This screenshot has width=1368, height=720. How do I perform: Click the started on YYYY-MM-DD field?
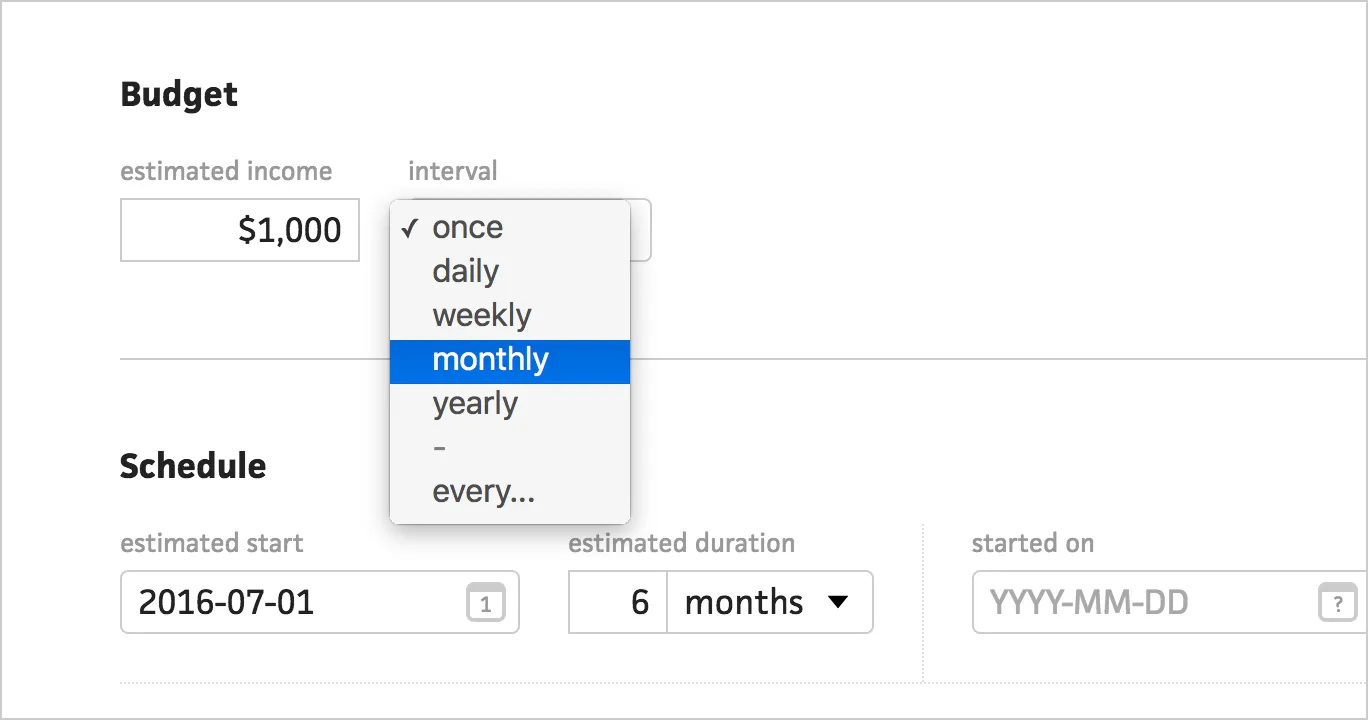pyautogui.click(x=1120, y=602)
